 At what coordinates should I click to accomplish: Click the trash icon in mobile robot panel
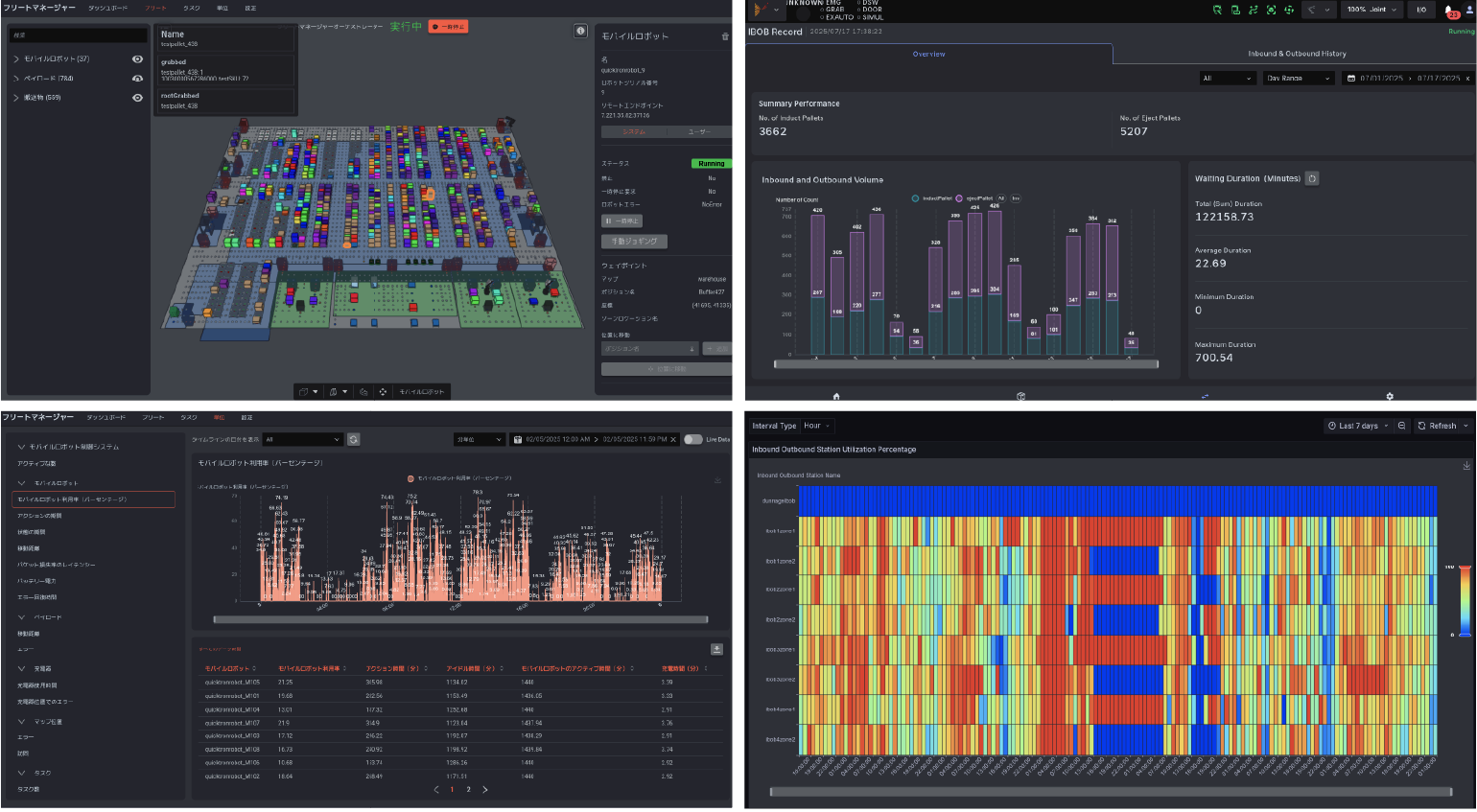[x=725, y=36]
